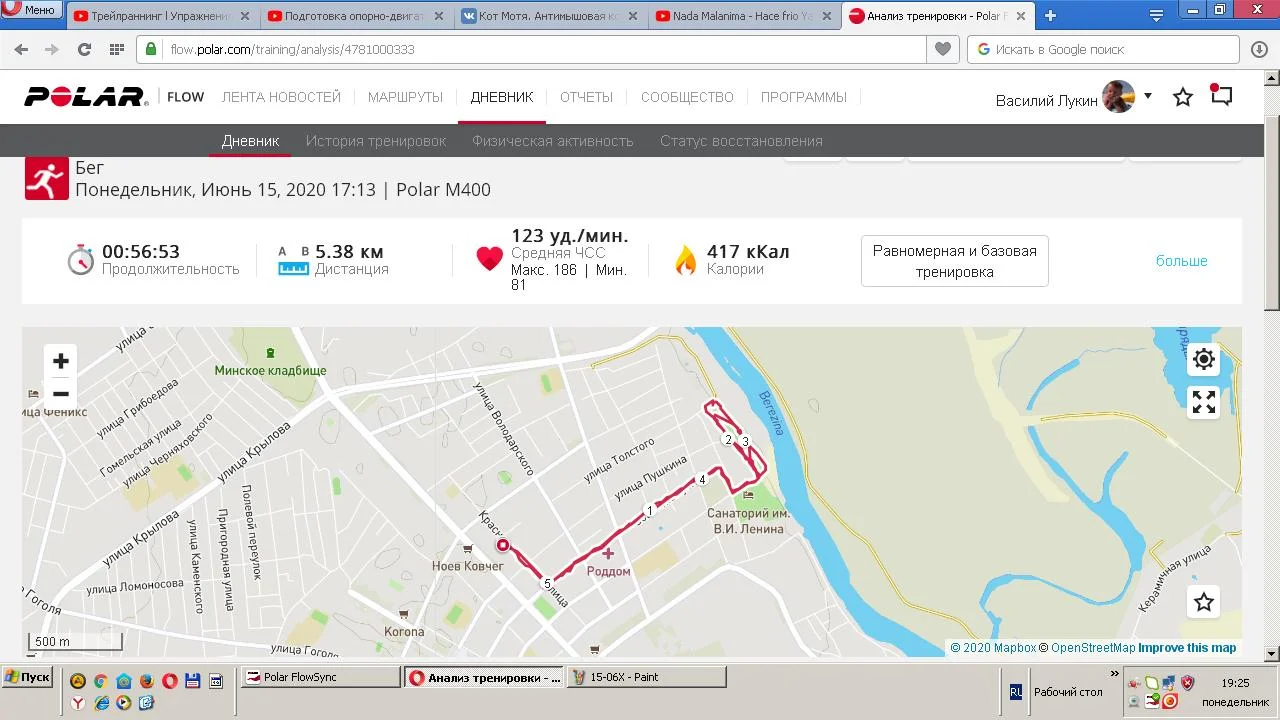This screenshot has width=1280, height=720.
Task: Expand the map to fullscreen
Action: click(1204, 402)
